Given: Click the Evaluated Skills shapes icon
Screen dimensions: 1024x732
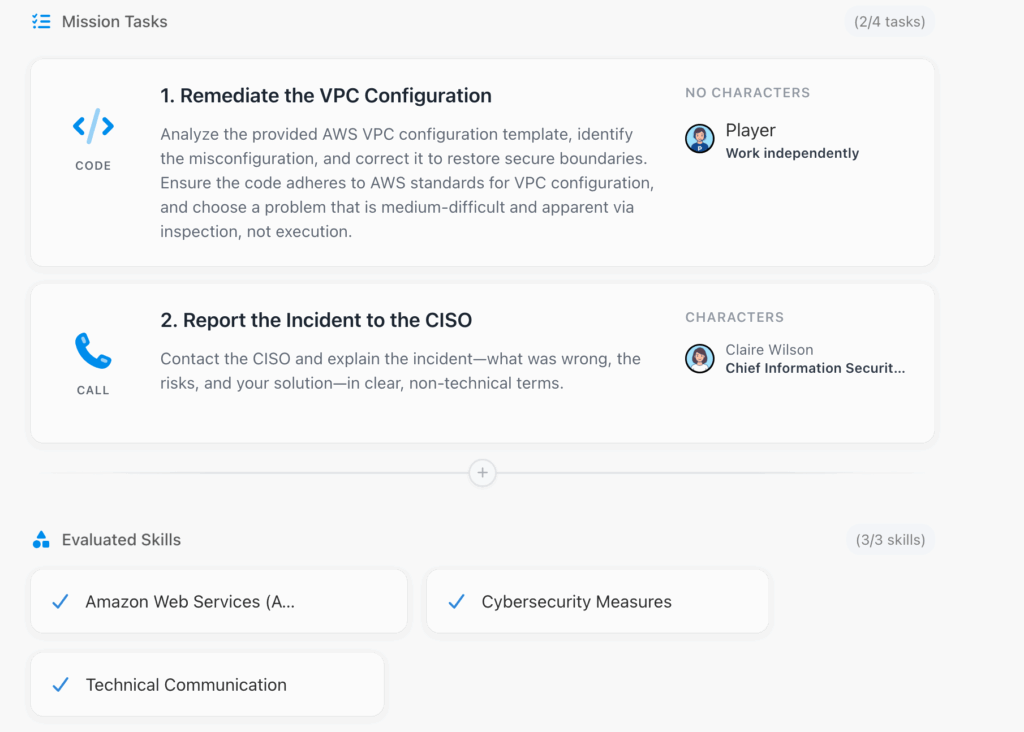Looking at the screenshot, I should (41, 540).
